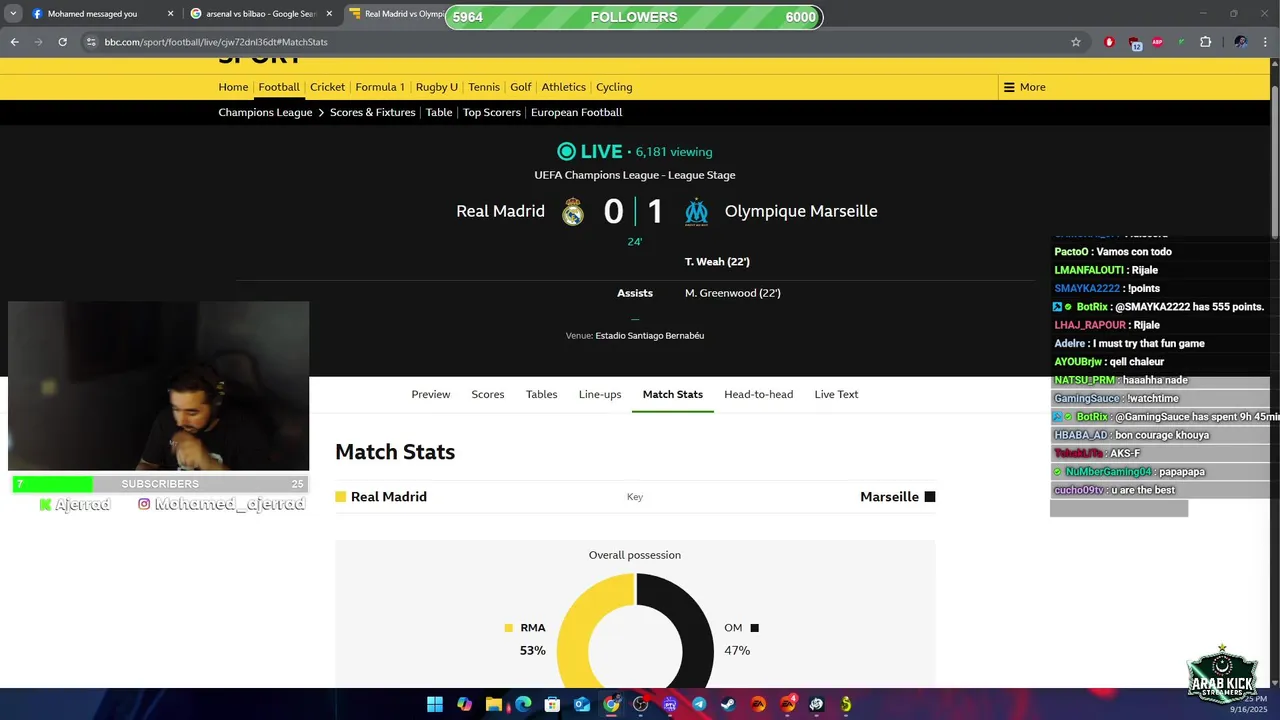
Task: Click the browser forward arrow
Action: (38, 42)
